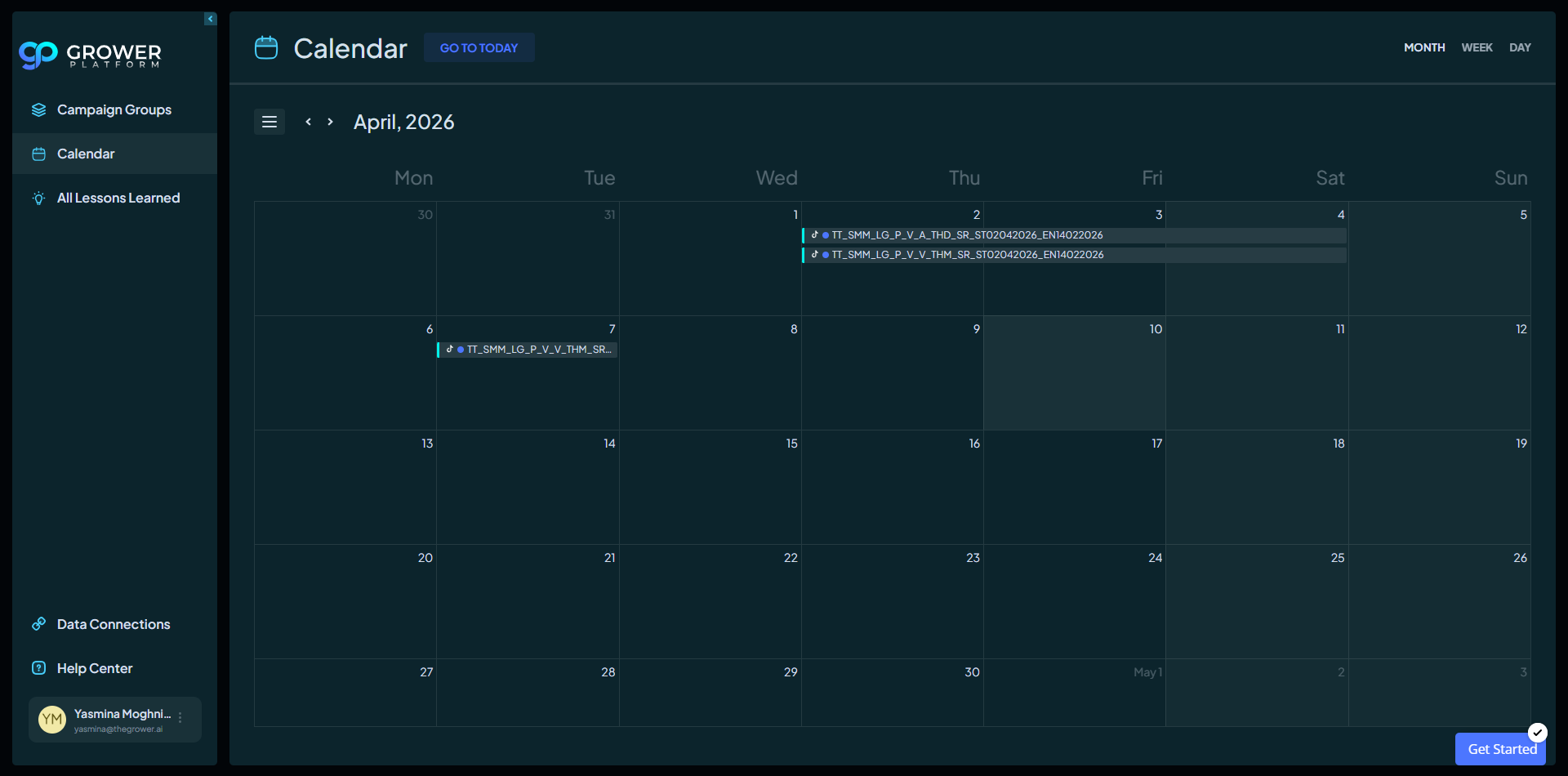This screenshot has width=1568, height=776.
Task: Click the Grower Platform logo
Action: click(x=90, y=55)
